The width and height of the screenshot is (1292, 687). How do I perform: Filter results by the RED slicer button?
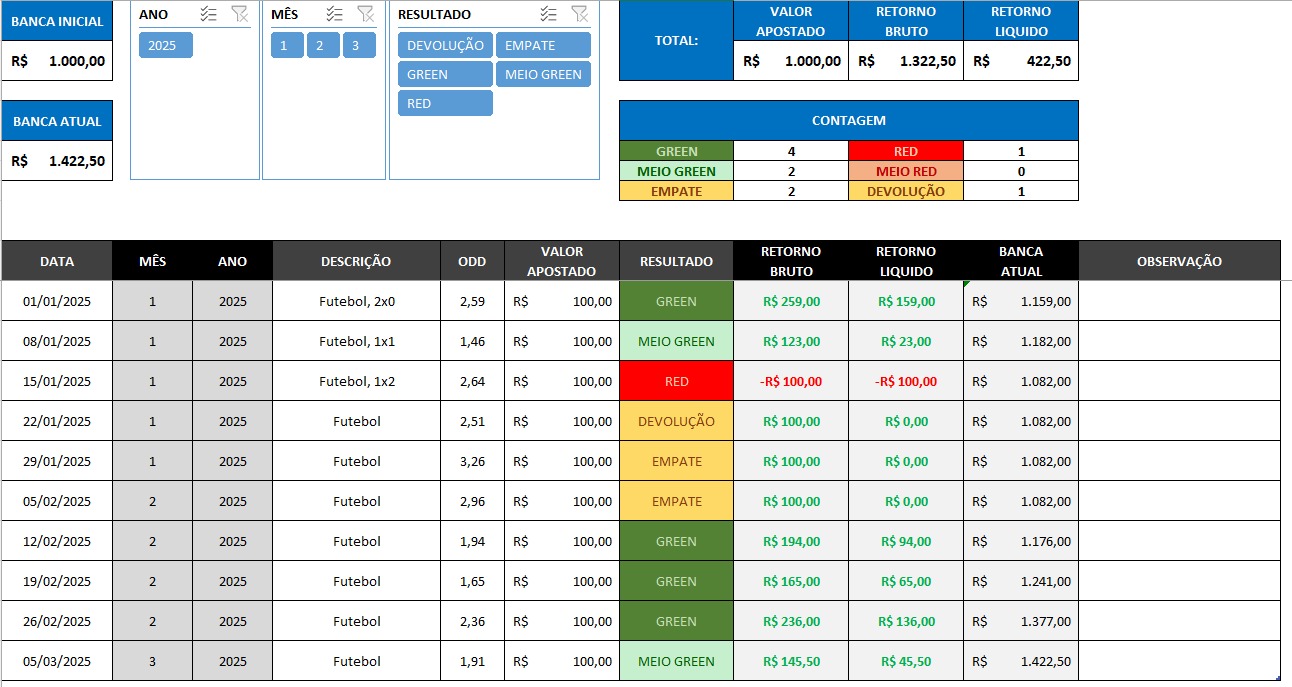click(445, 103)
